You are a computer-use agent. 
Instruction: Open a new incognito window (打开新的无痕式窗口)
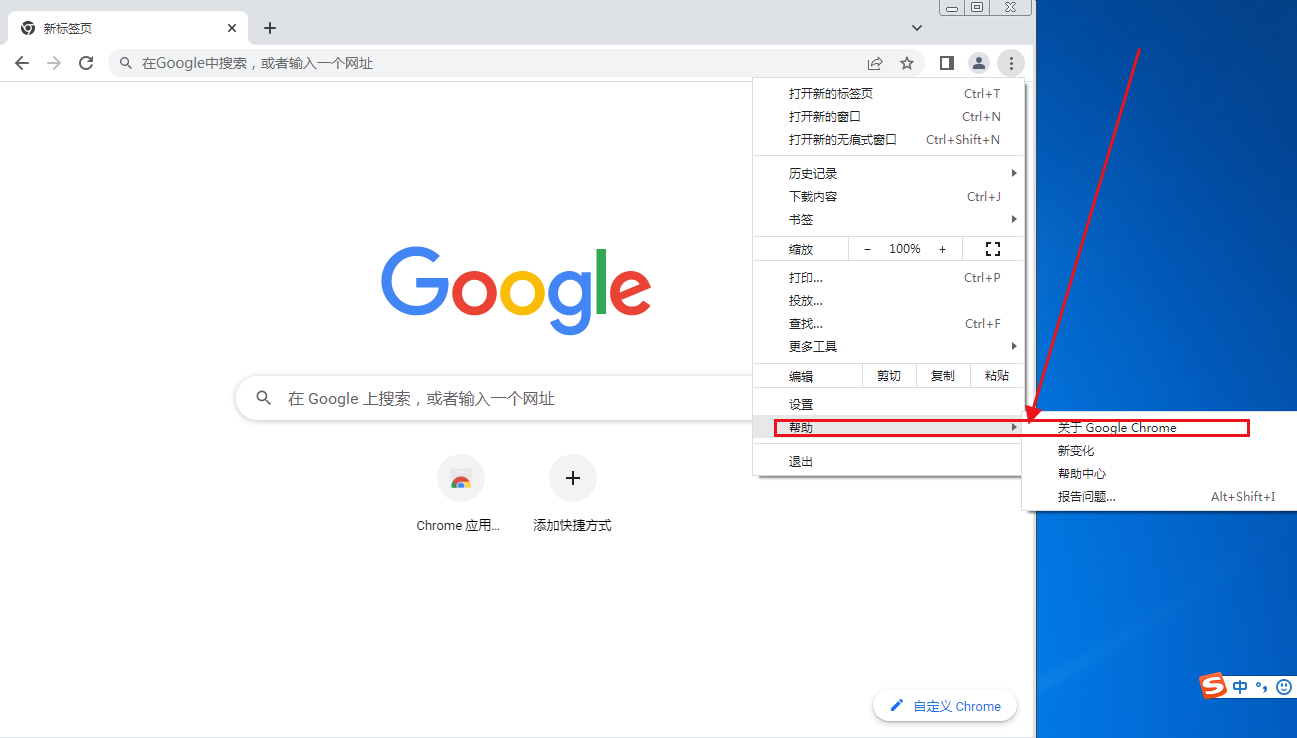pyautogui.click(x=889, y=139)
